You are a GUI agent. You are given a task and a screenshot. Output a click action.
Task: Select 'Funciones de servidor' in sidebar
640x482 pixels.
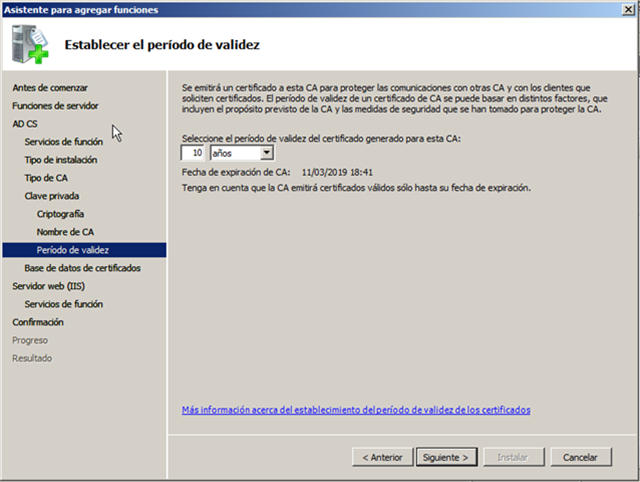[55, 106]
